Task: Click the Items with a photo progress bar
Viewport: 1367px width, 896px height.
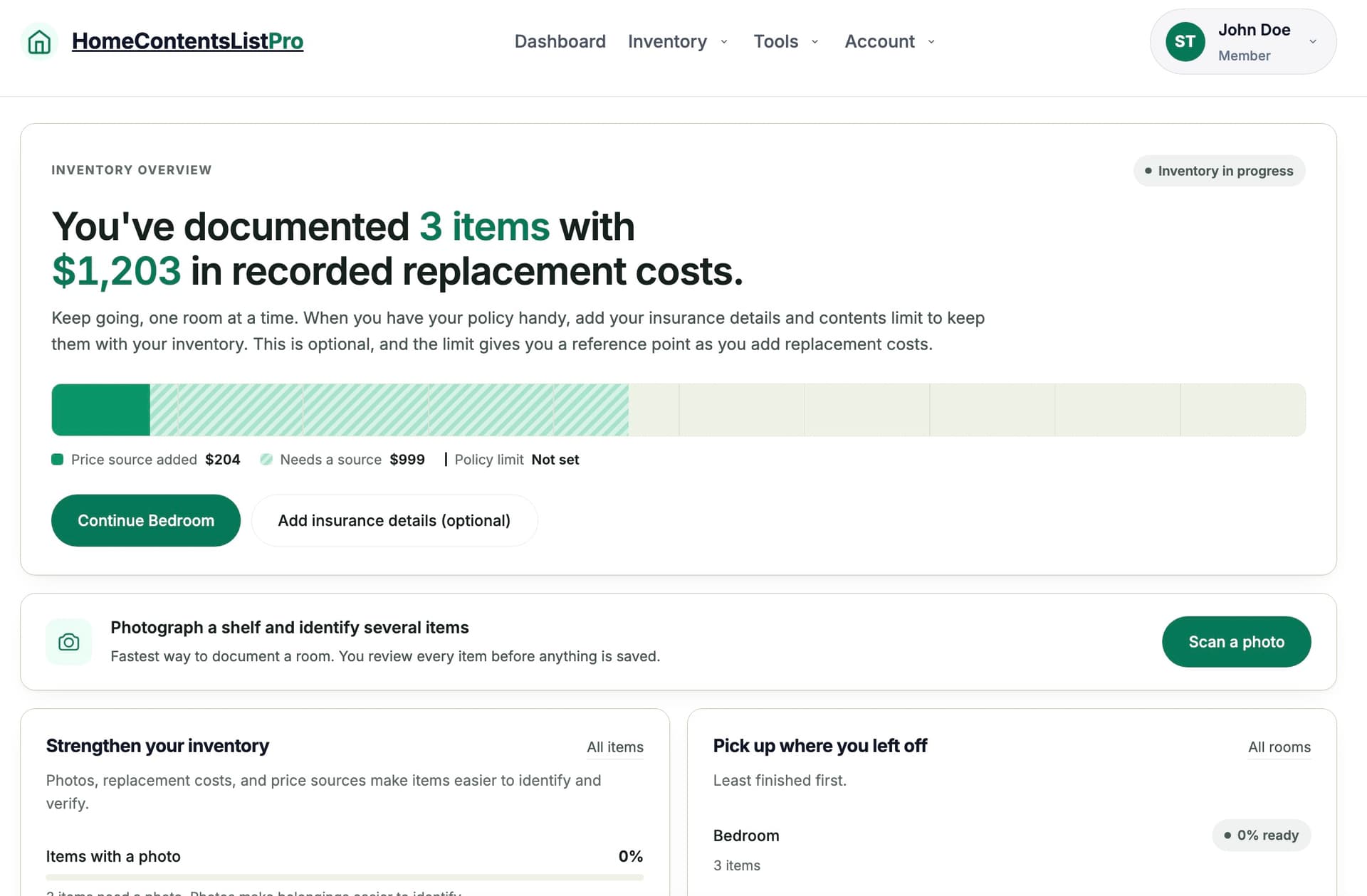Action: [x=345, y=877]
